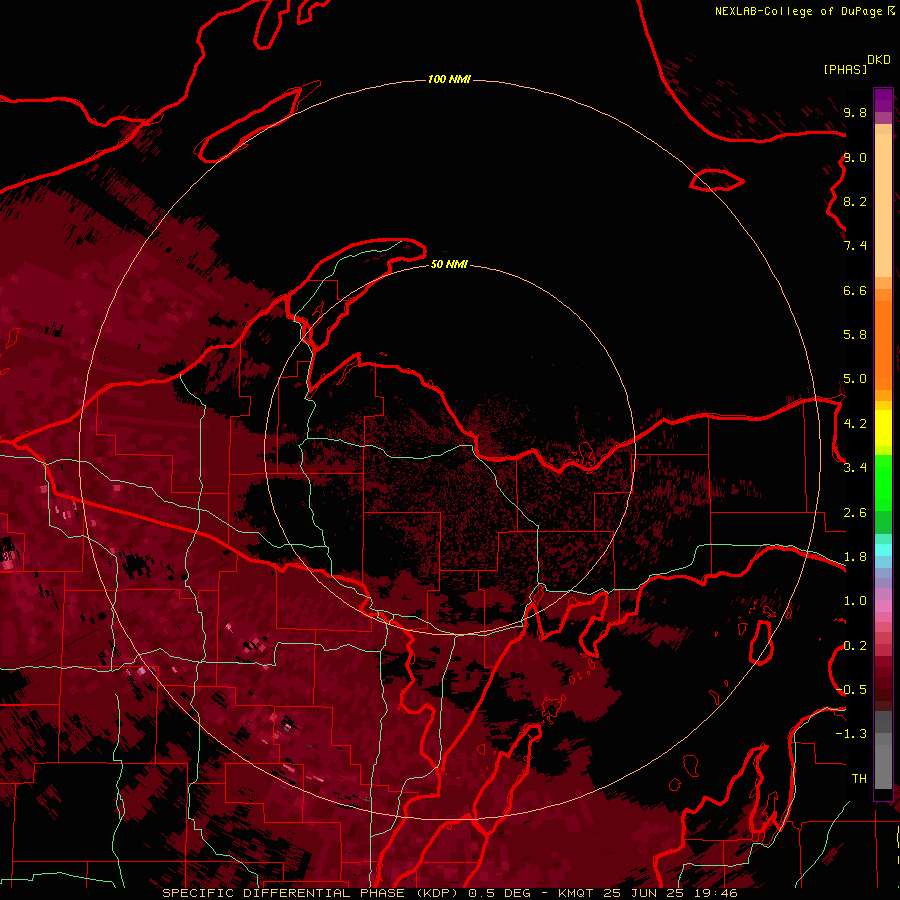900x900 pixels.
Task: Click the 9.0 scale value
Action: (x=855, y=157)
